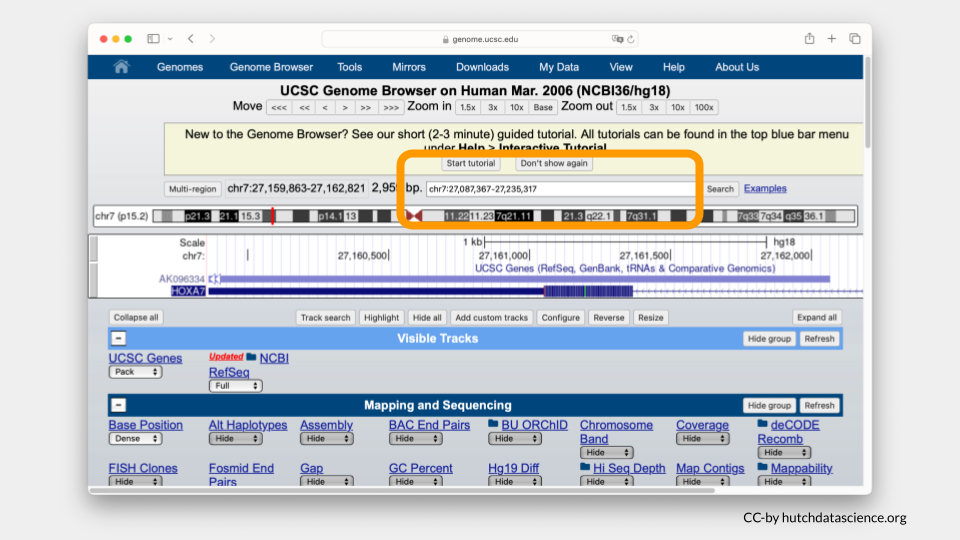Click the Configure button
Screen dimensions: 960x540
561,317
